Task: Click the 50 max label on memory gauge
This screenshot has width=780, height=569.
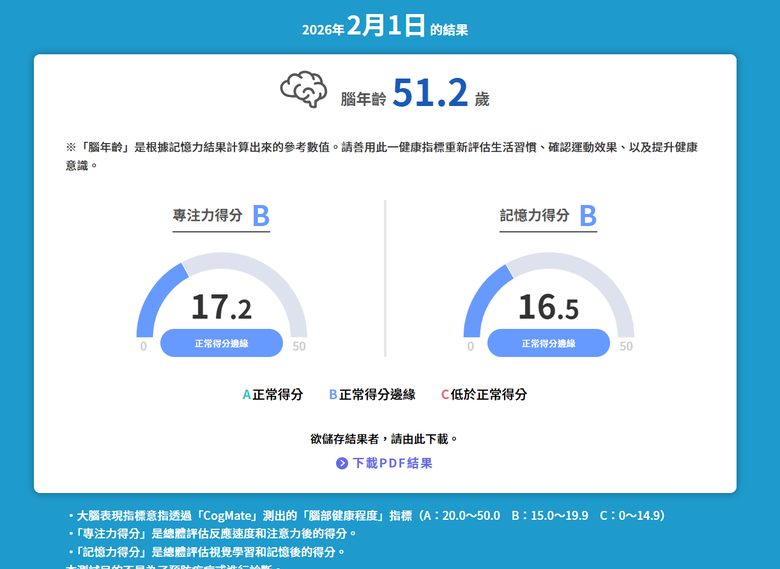Action: click(x=626, y=346)
